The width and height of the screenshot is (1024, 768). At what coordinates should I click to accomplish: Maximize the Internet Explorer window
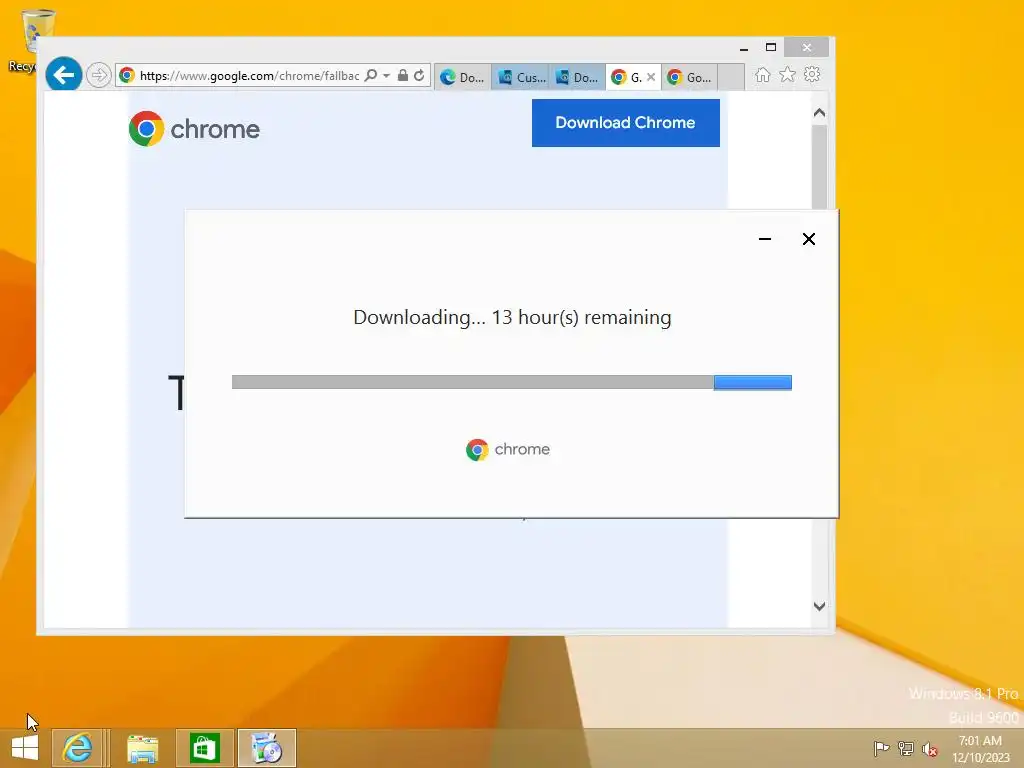[771, 48]
